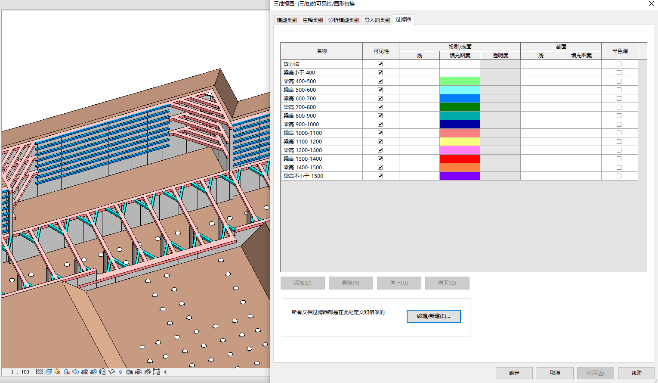Toggle the Shadows icon in view bar
The image size is (658, 383).
pyautogui.click(x=67, y=372)
